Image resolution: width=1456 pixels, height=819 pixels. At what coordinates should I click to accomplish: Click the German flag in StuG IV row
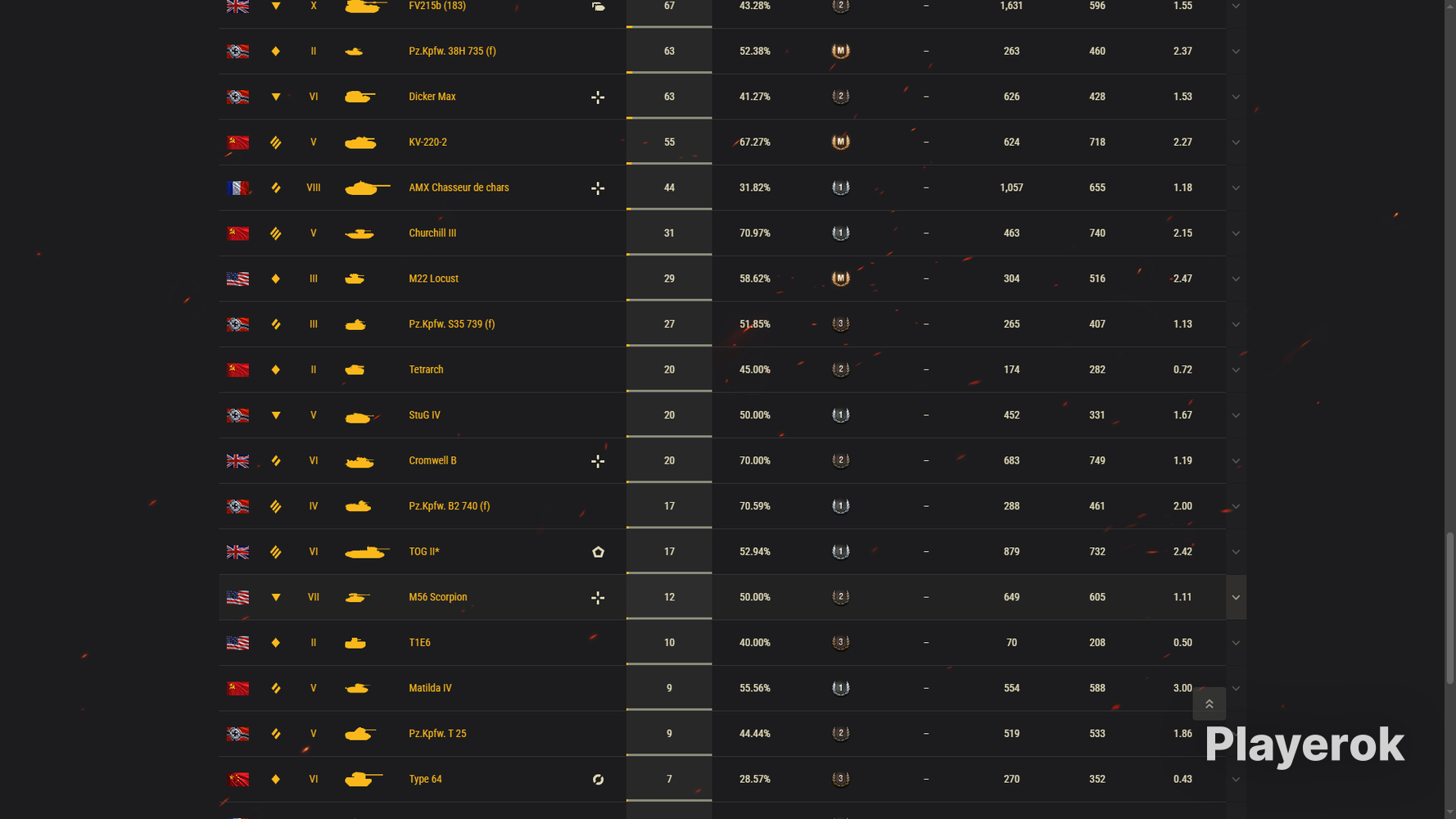(x=237, y=415)
